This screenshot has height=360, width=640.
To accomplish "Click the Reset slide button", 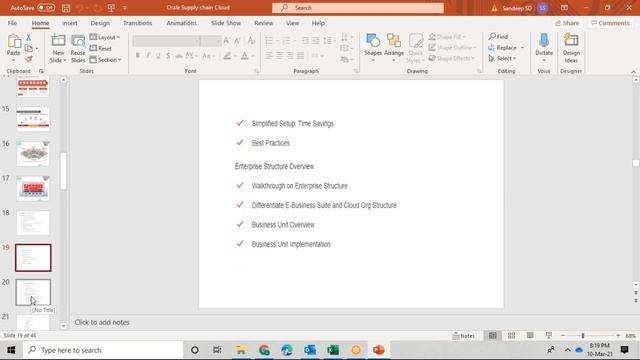I will coord(100,49).
